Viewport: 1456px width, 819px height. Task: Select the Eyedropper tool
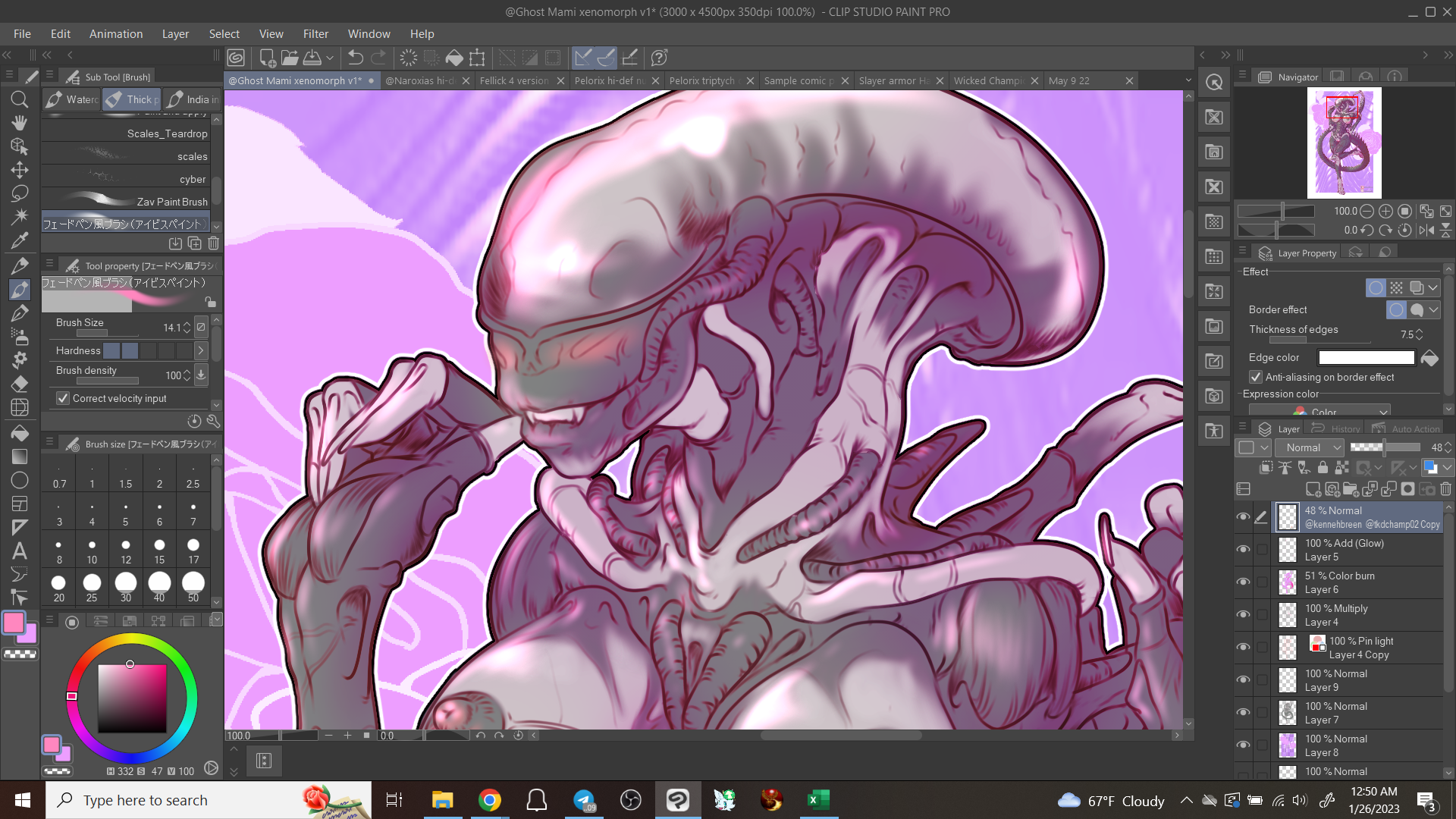click(x=20, y=240)
